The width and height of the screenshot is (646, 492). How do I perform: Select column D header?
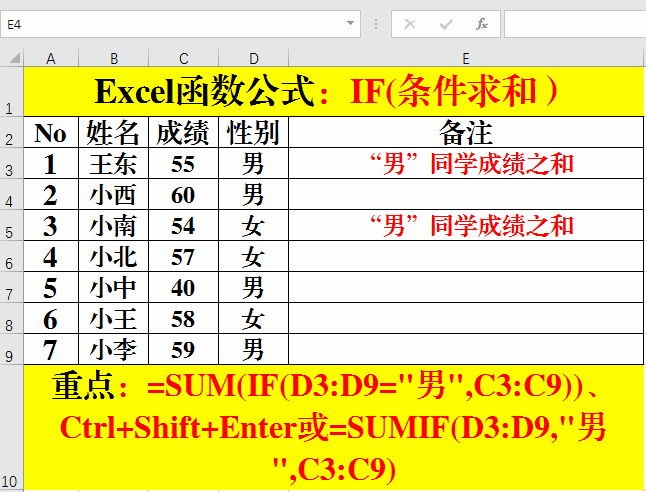pyautogui.click(x=253, y=59)
